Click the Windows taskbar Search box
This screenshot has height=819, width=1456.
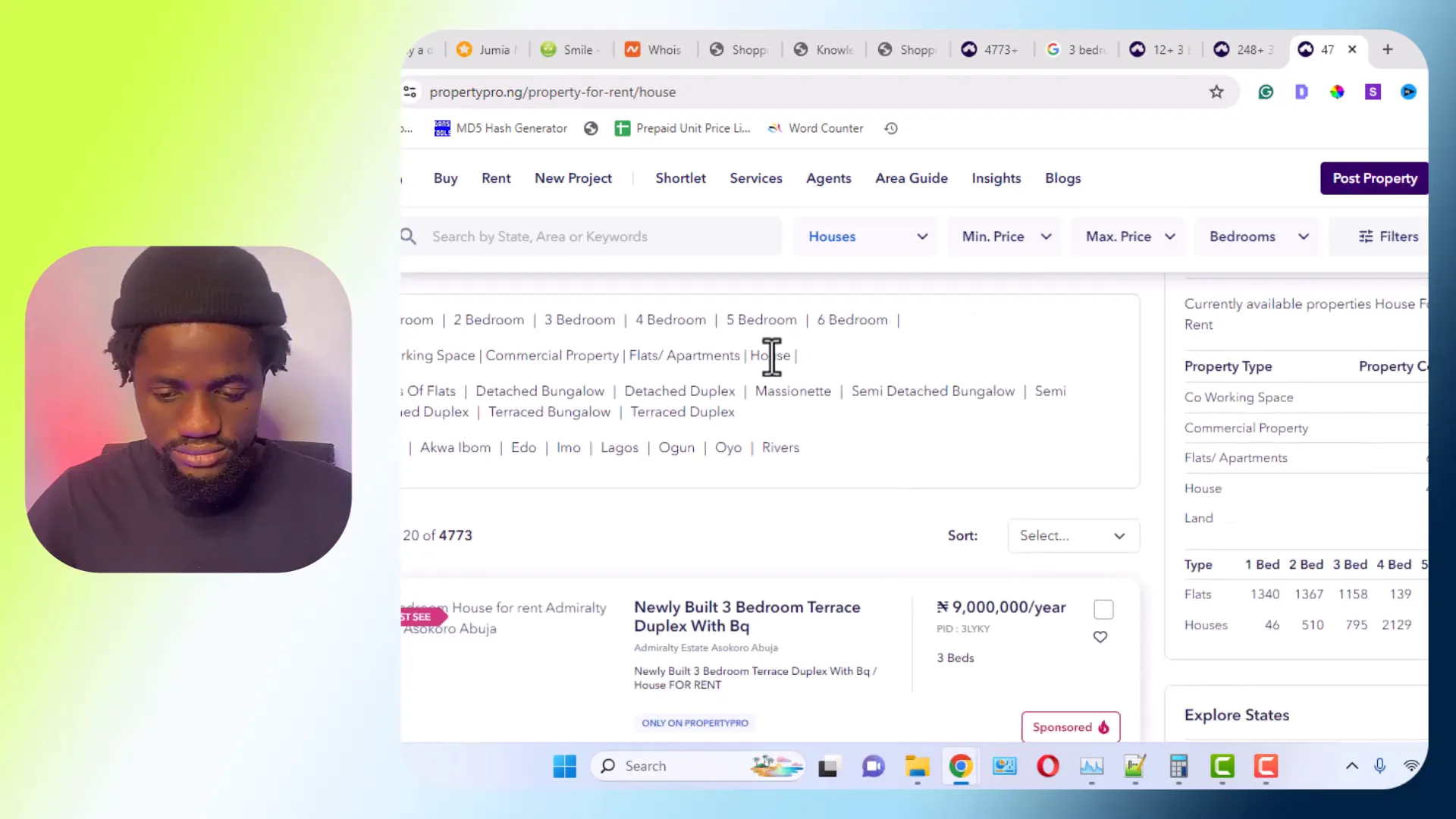[x=697, y=767]
